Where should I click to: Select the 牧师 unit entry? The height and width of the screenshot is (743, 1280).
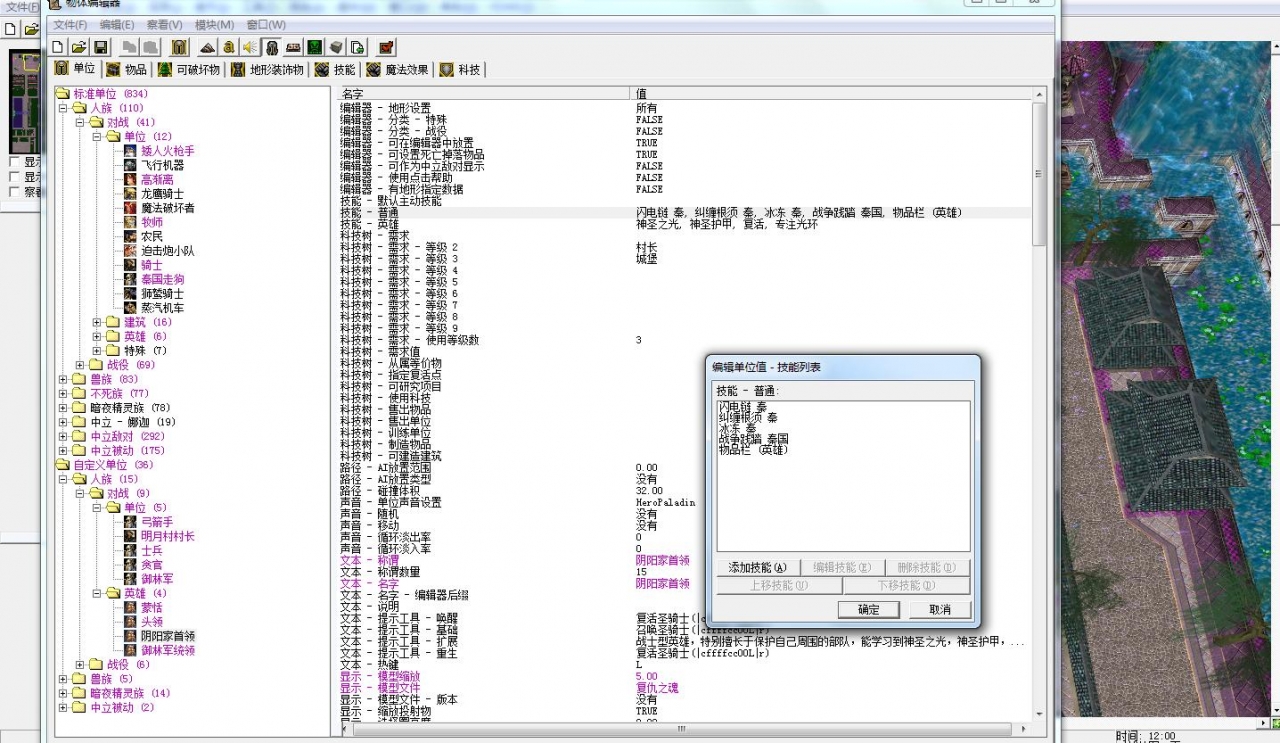151,222
